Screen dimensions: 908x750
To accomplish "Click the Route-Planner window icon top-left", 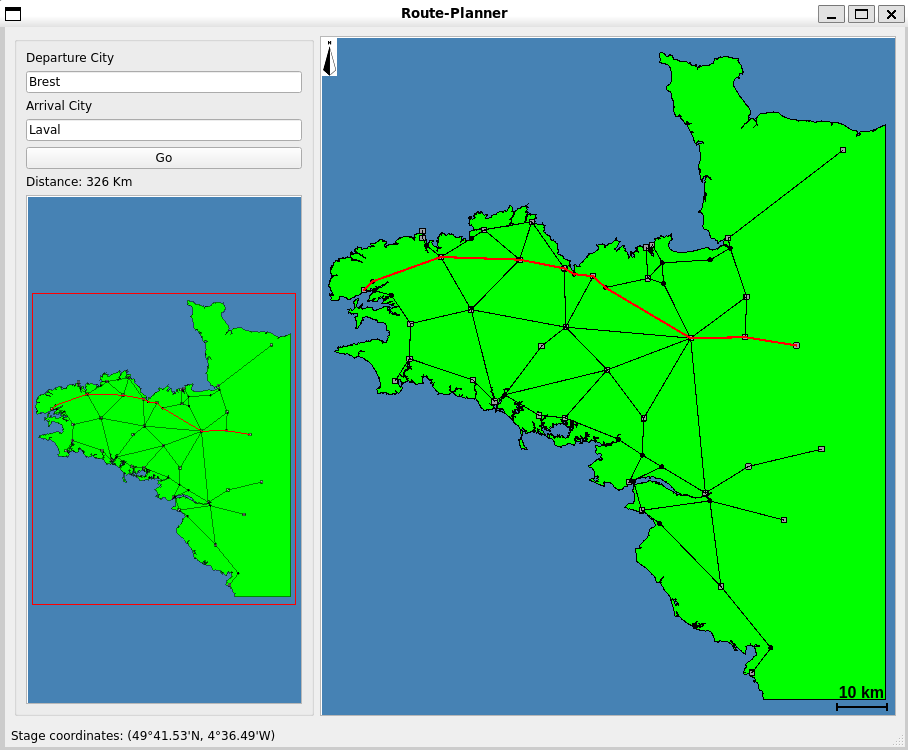I will [12, 14].
